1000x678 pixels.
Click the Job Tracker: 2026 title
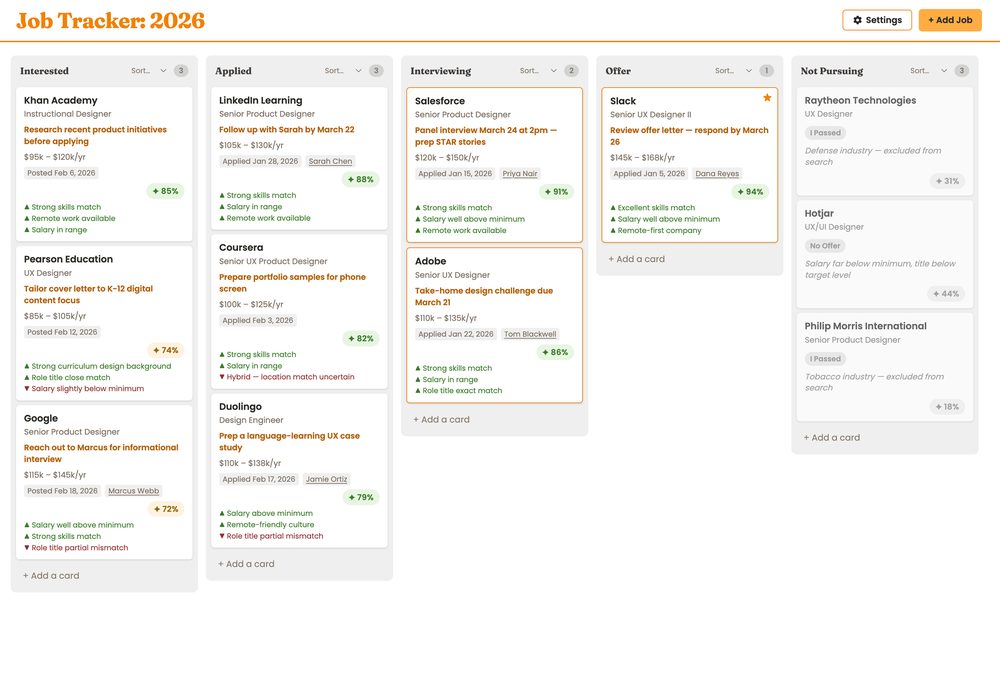[110, 20]
